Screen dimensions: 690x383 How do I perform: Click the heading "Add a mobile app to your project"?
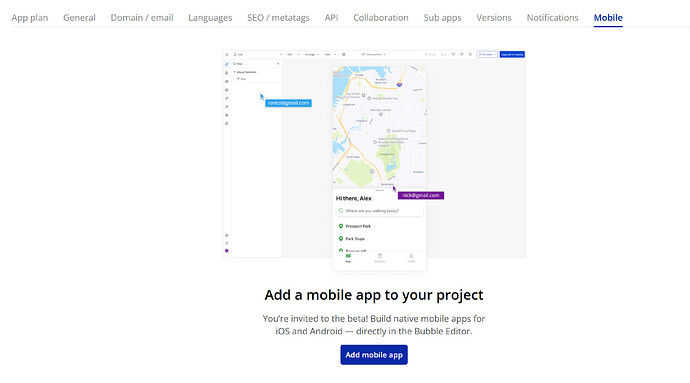[374, 295]
